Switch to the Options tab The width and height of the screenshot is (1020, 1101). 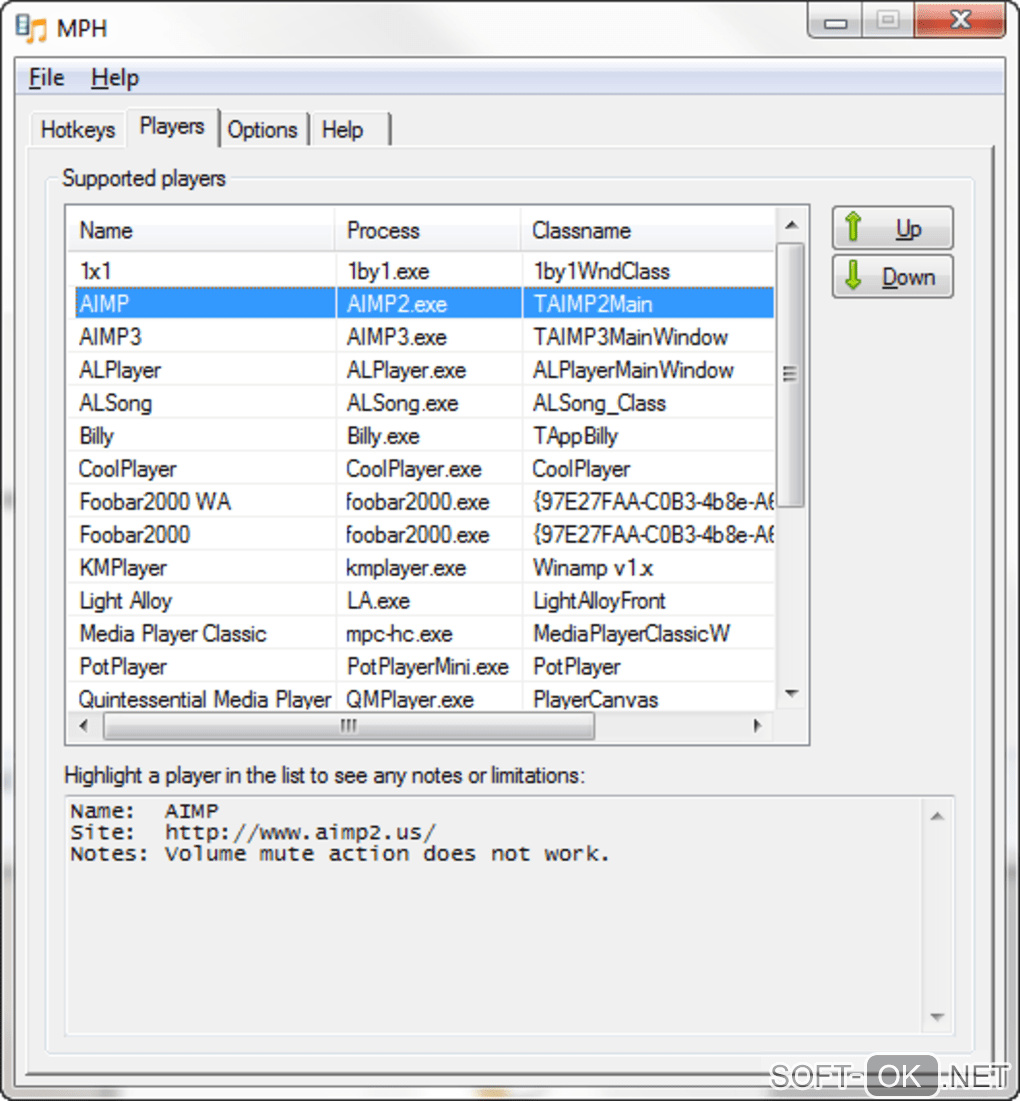click(263, 129)
